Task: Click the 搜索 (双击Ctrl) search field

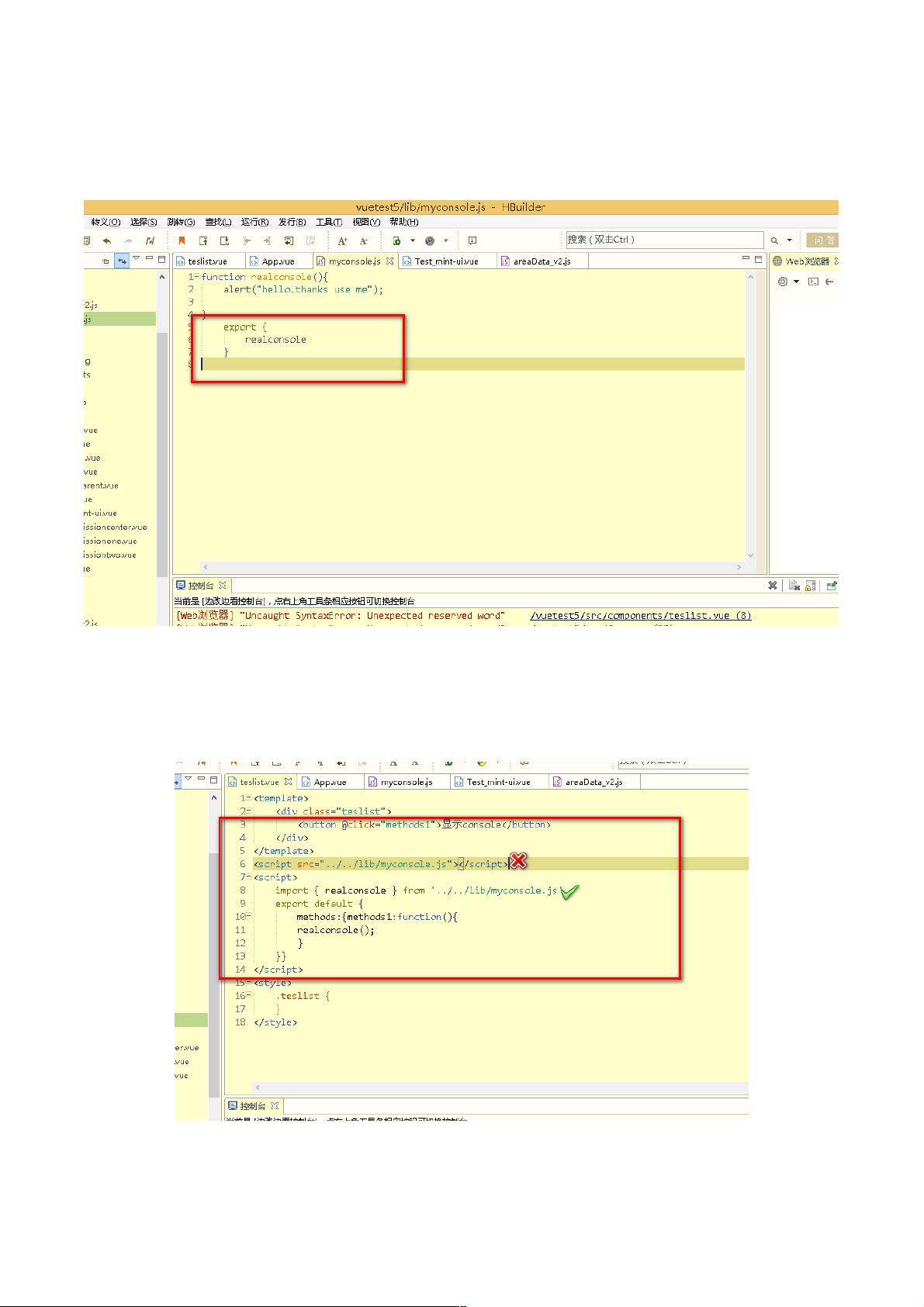Action: pyautogui.click(x=664, y=240)
